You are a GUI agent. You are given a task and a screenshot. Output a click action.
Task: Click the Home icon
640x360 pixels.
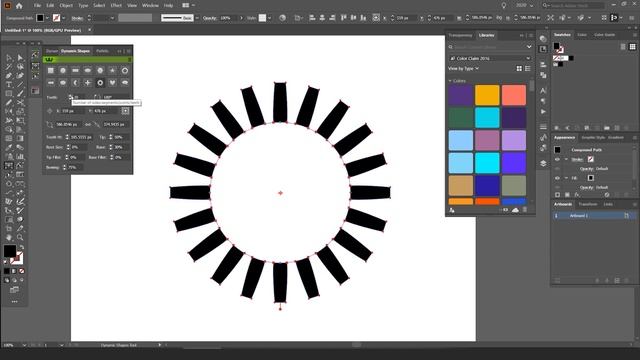tap(19, 6)
